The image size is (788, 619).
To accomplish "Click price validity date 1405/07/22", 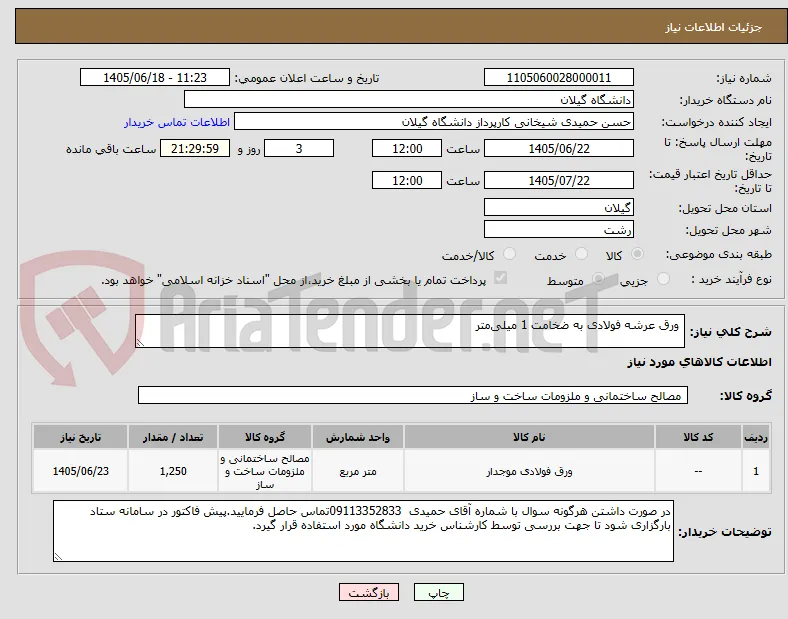I will [559, 180].
